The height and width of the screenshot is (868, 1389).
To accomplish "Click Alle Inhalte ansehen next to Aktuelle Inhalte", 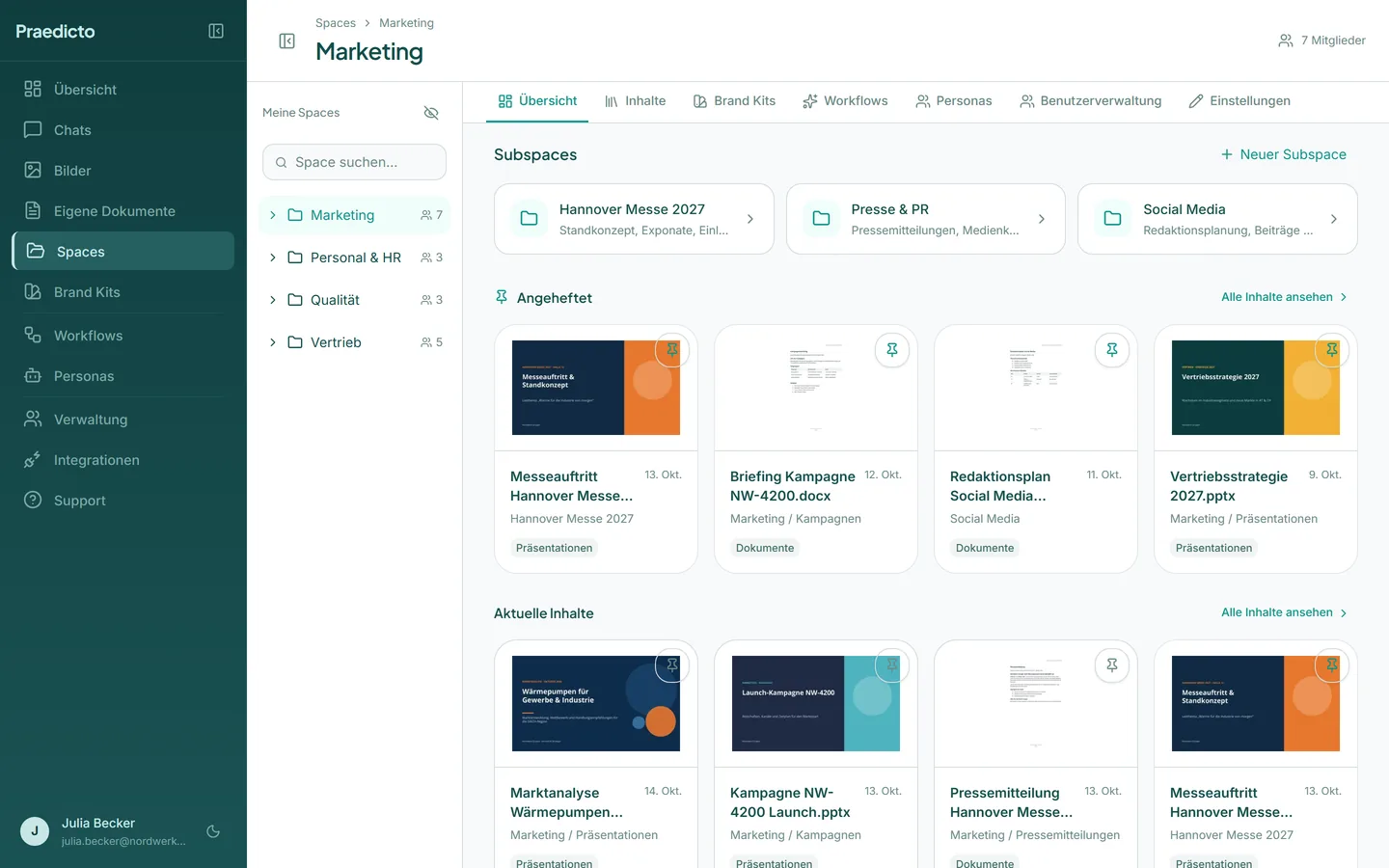I will 1284,612.
